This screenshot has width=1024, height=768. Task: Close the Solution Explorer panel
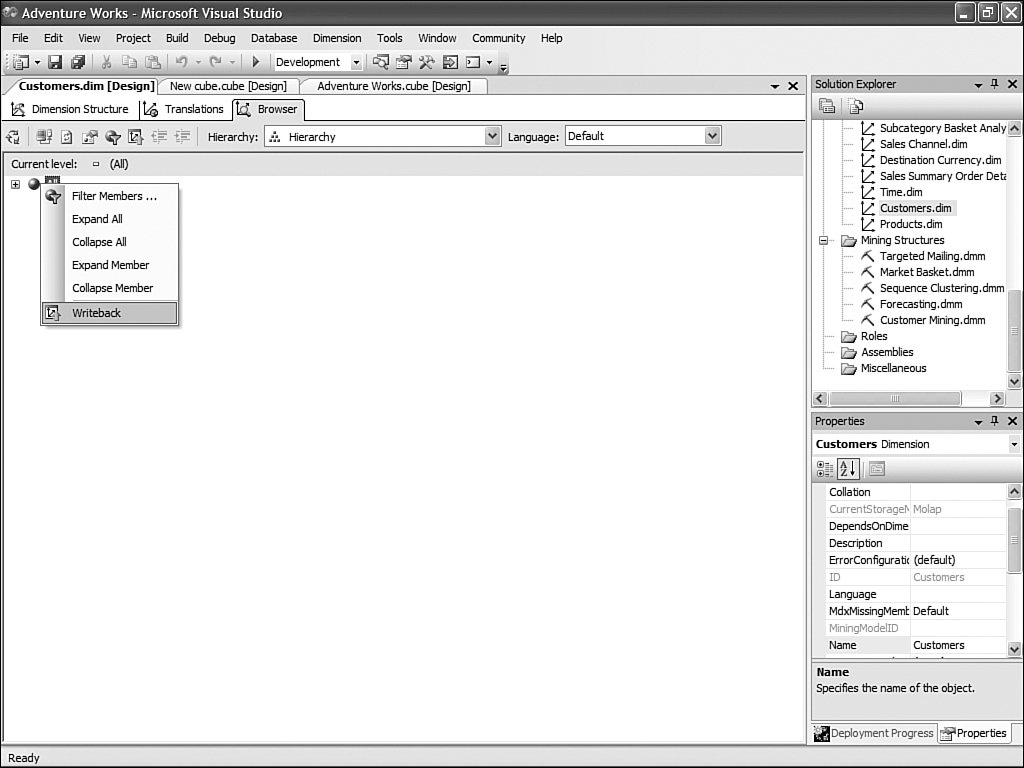1012,84
